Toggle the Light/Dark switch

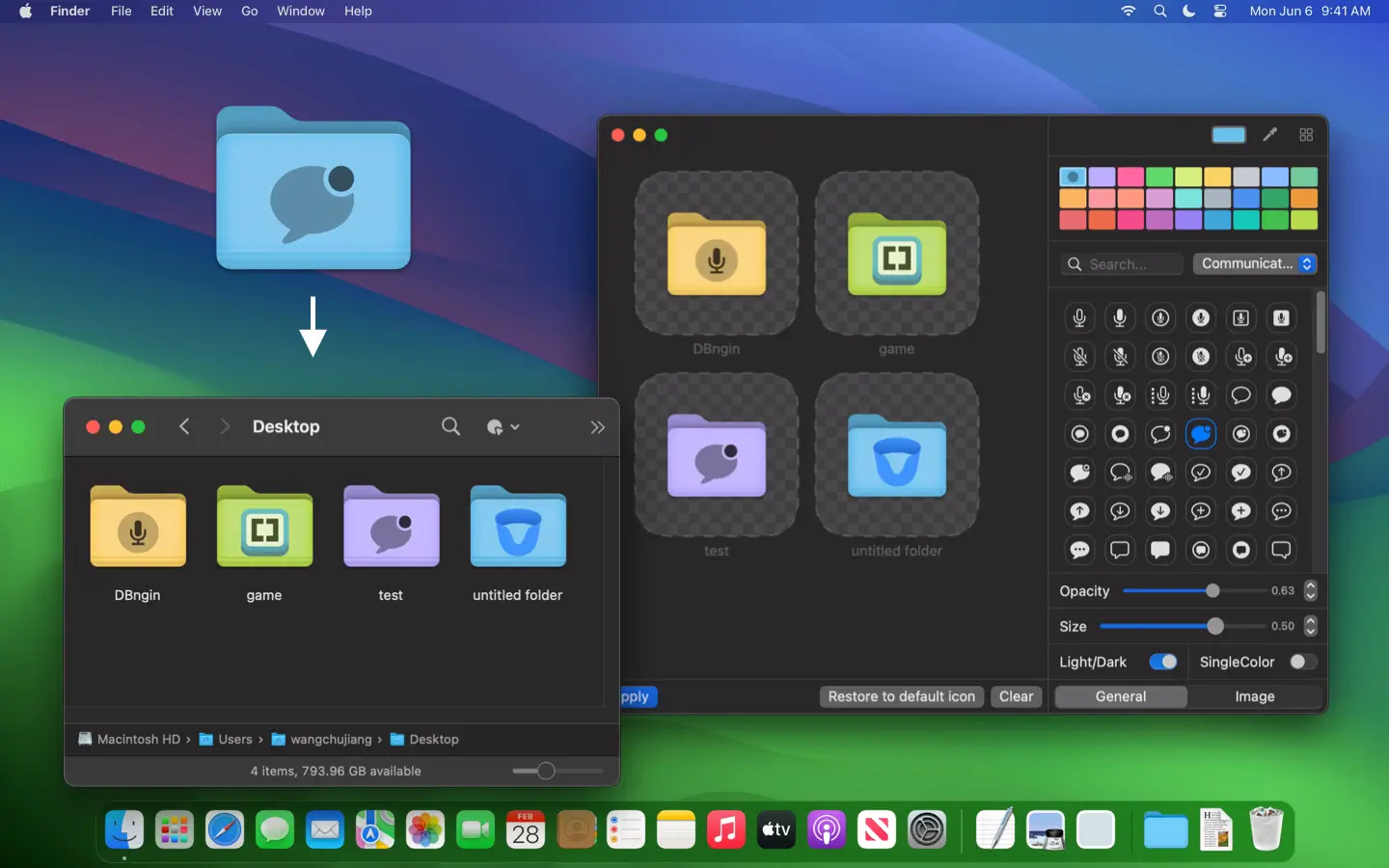click(1162, 663)
